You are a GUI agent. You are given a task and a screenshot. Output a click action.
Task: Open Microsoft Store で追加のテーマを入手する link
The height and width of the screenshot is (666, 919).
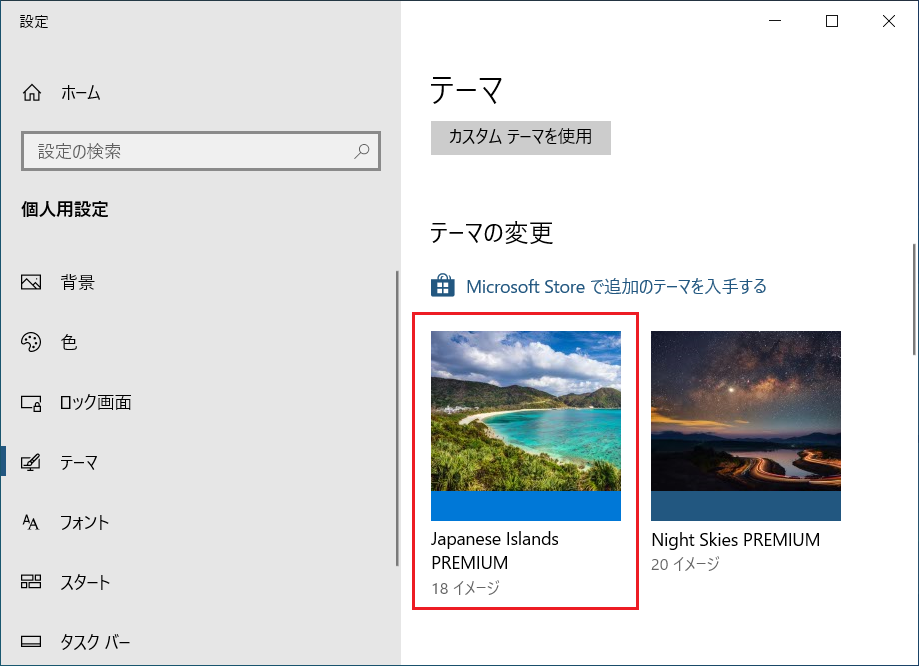point(616,286)
